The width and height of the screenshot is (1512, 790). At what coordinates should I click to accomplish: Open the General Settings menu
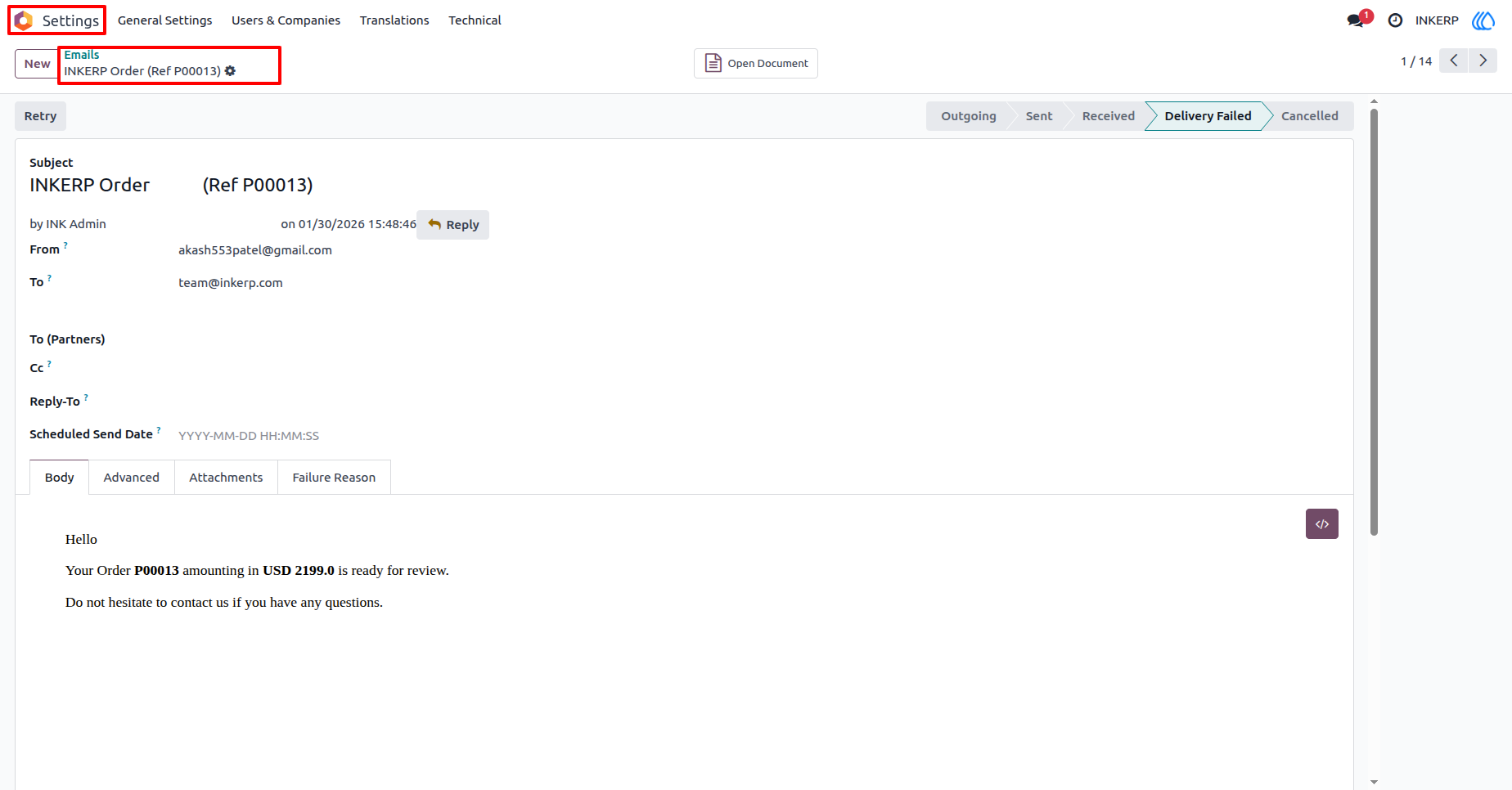point(164,20)
